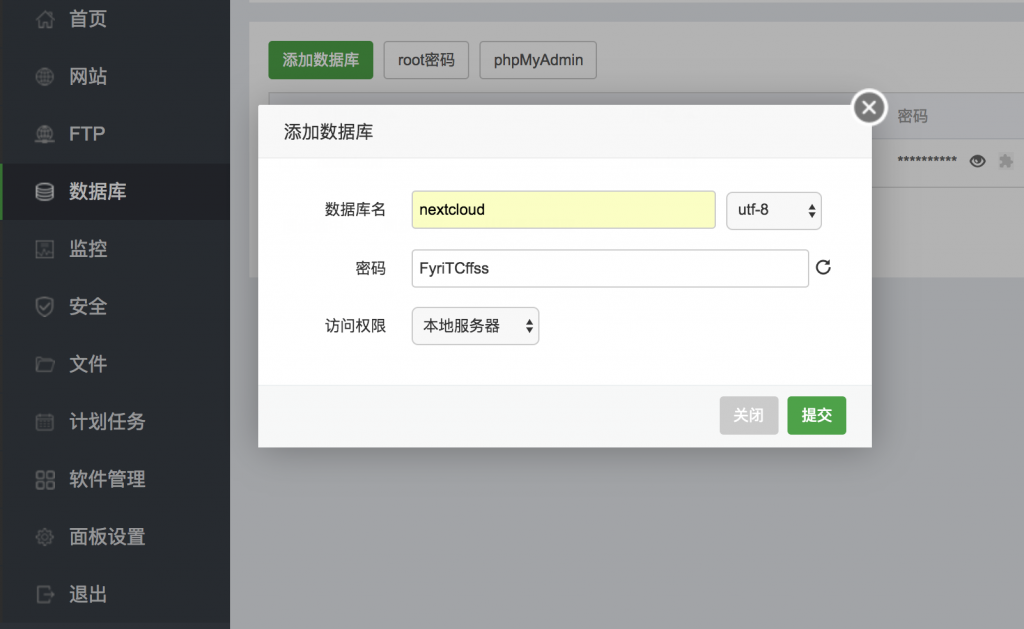Click the 密码 column header
Image resolution: width=1024 pixels, height=629 pixels.
pos(912,116)
